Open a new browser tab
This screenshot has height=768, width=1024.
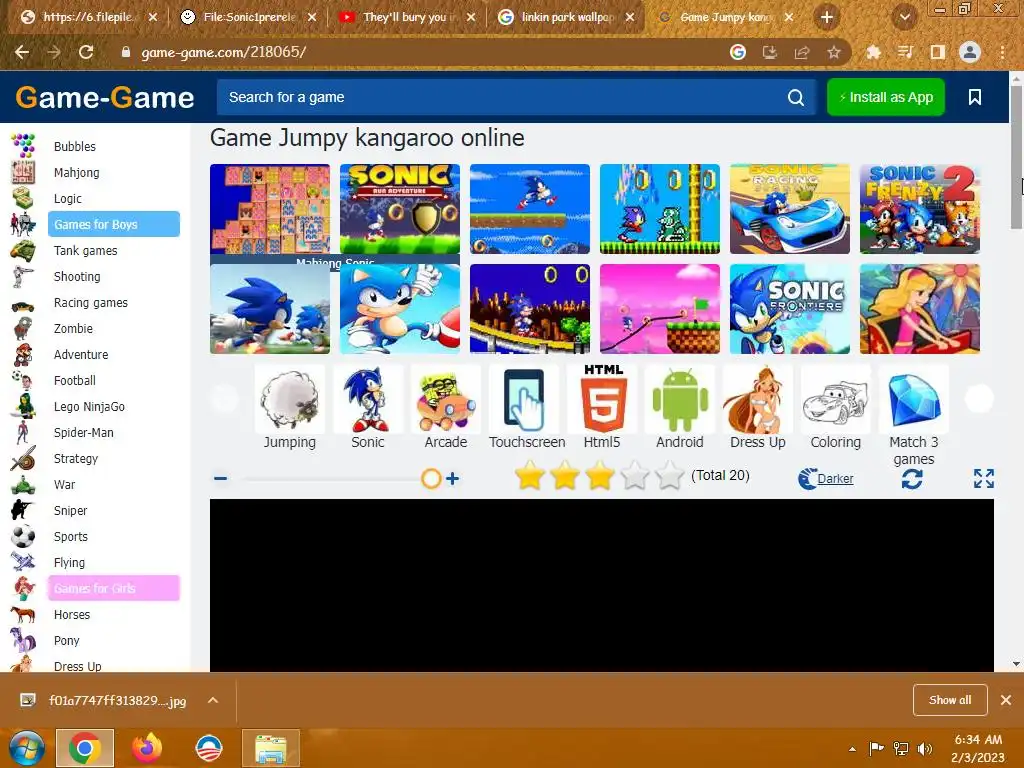827,18
